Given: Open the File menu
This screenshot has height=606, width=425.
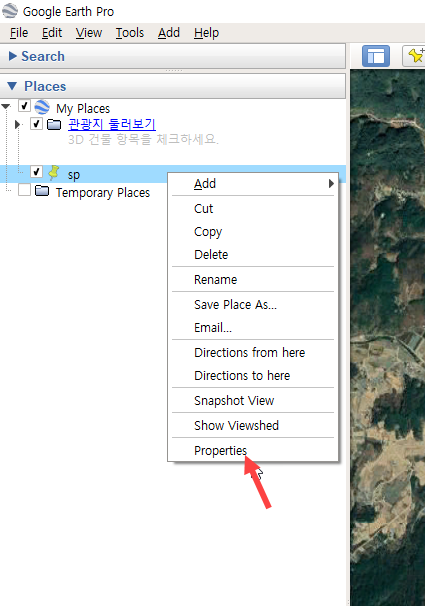Looking at the screenshot, I should 19,33.
